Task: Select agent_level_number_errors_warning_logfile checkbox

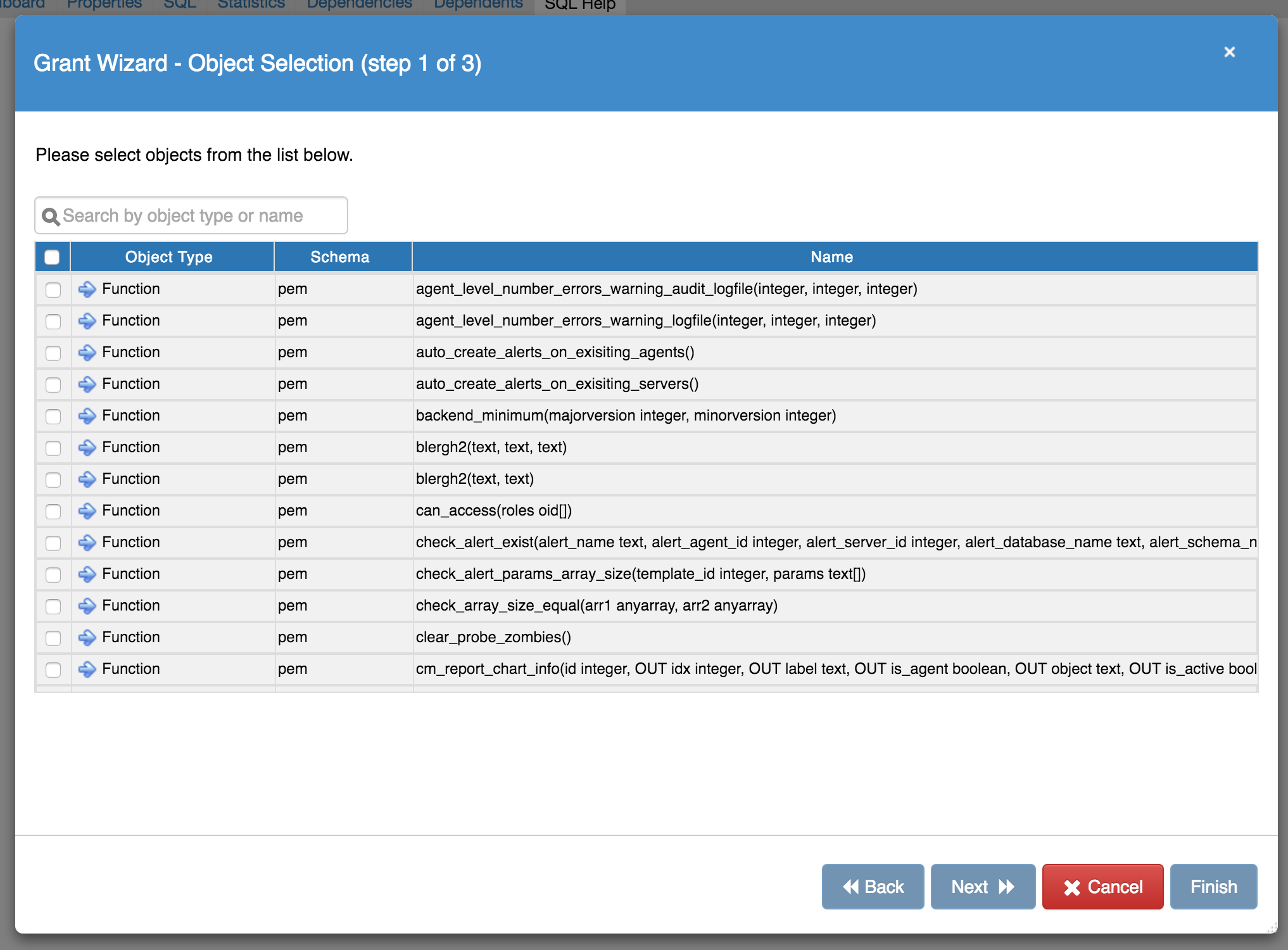Action: pyautogui.click(x=53, y=321)
